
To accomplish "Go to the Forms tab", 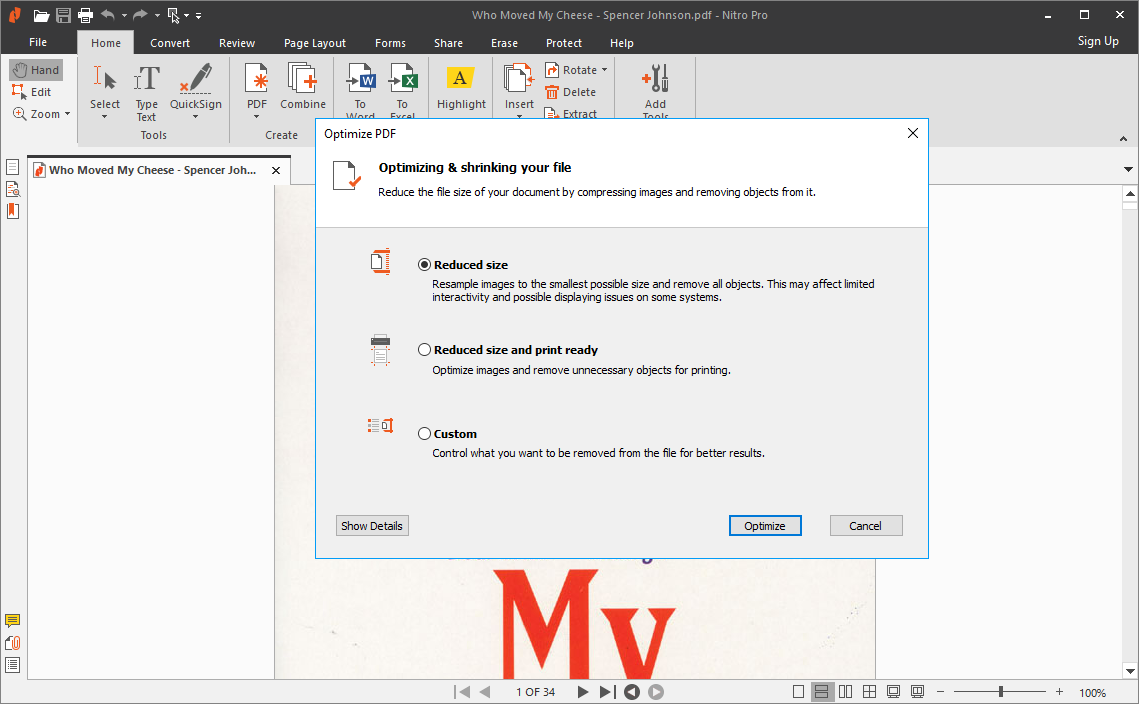I will tap(390, 43).
